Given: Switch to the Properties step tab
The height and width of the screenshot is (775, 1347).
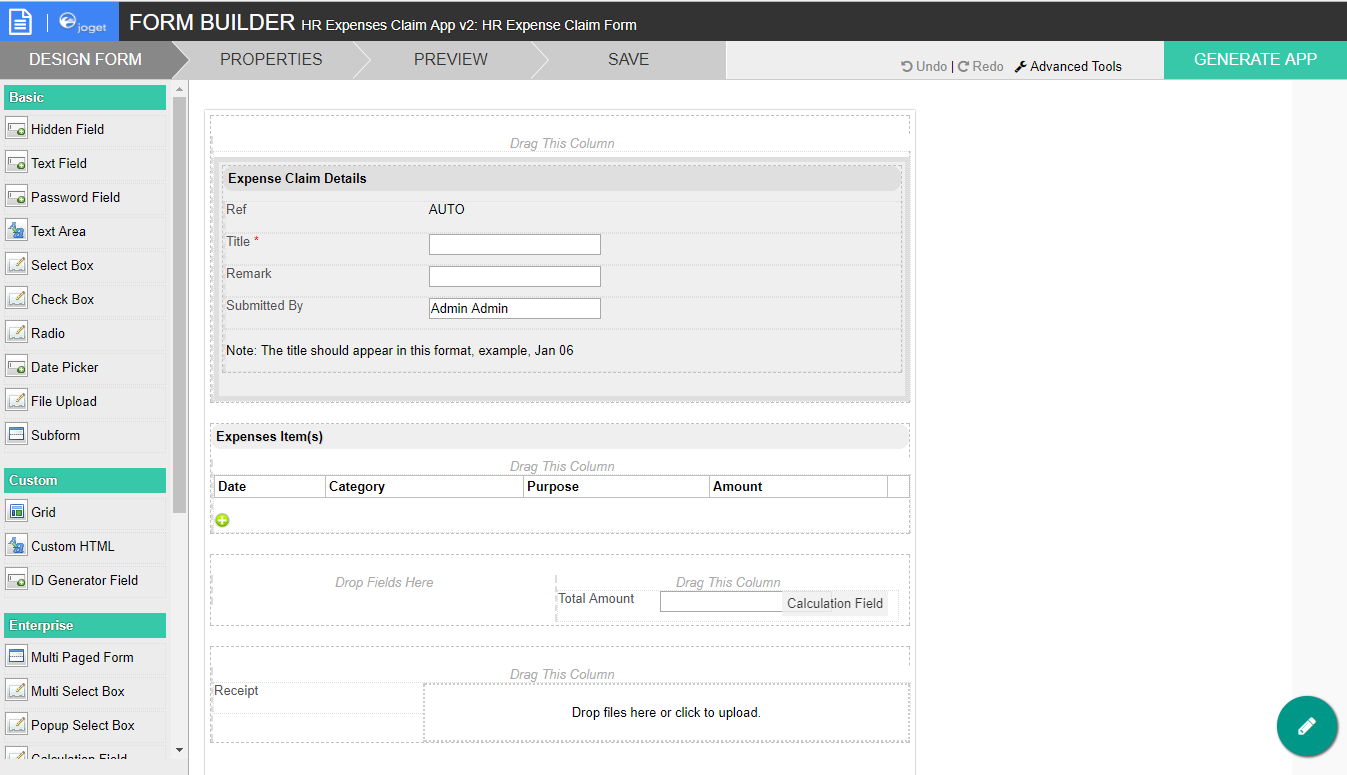Looking at the screenshot, I should (x=271, y=60).
